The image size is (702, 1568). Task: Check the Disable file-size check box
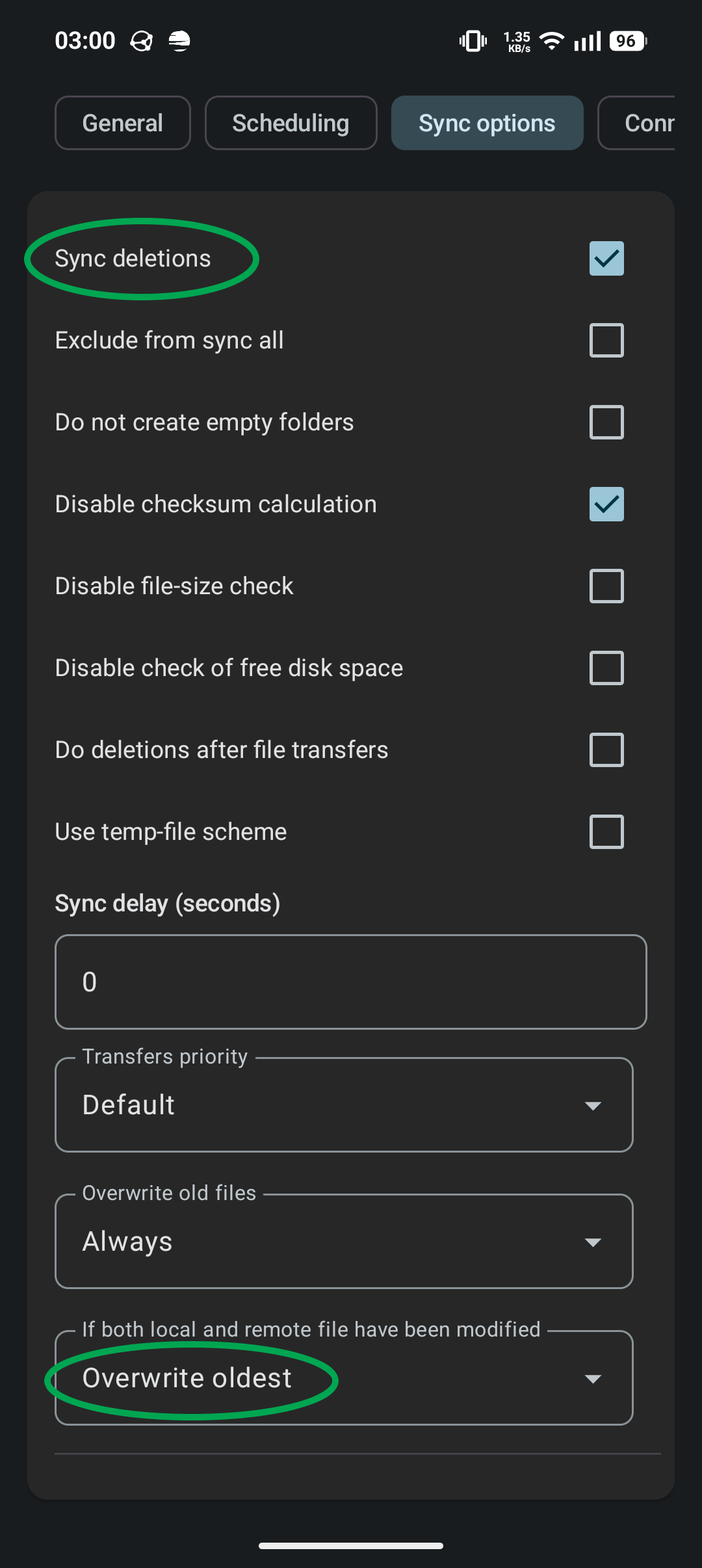click(606, 586)
